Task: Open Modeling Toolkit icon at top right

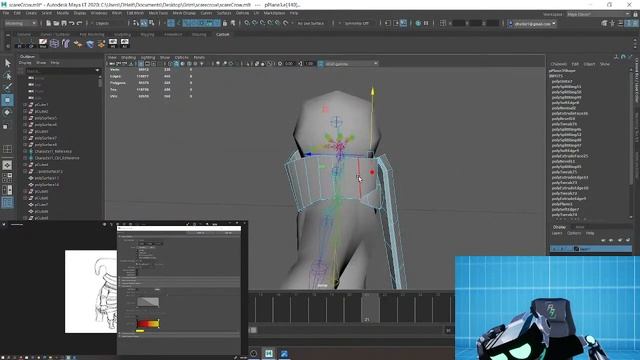Action: click(604, 23)
